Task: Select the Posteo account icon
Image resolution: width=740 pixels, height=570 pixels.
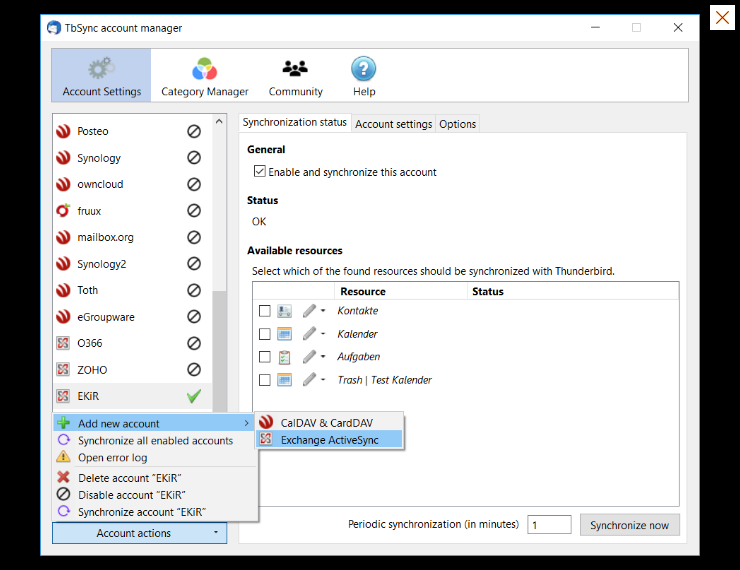Action: point(63,131)
